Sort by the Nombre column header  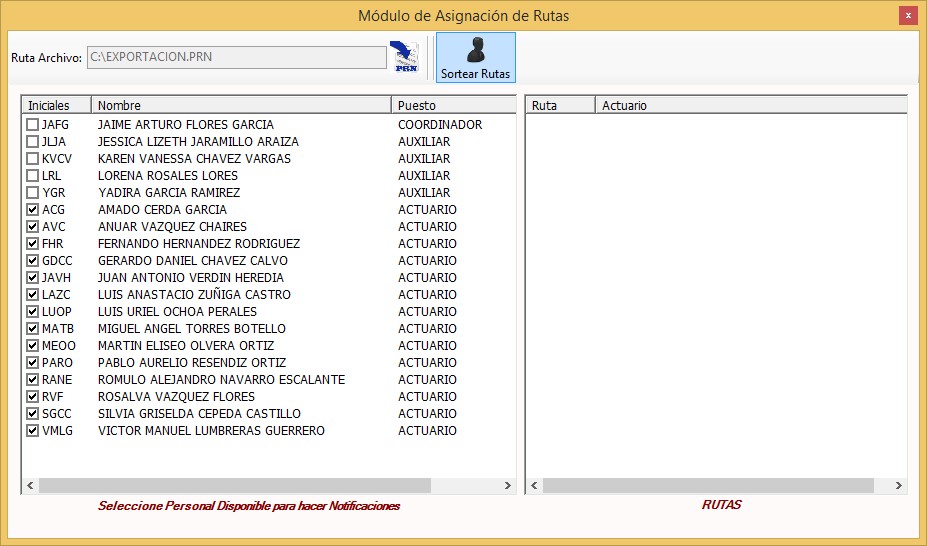tap(241, 105)
